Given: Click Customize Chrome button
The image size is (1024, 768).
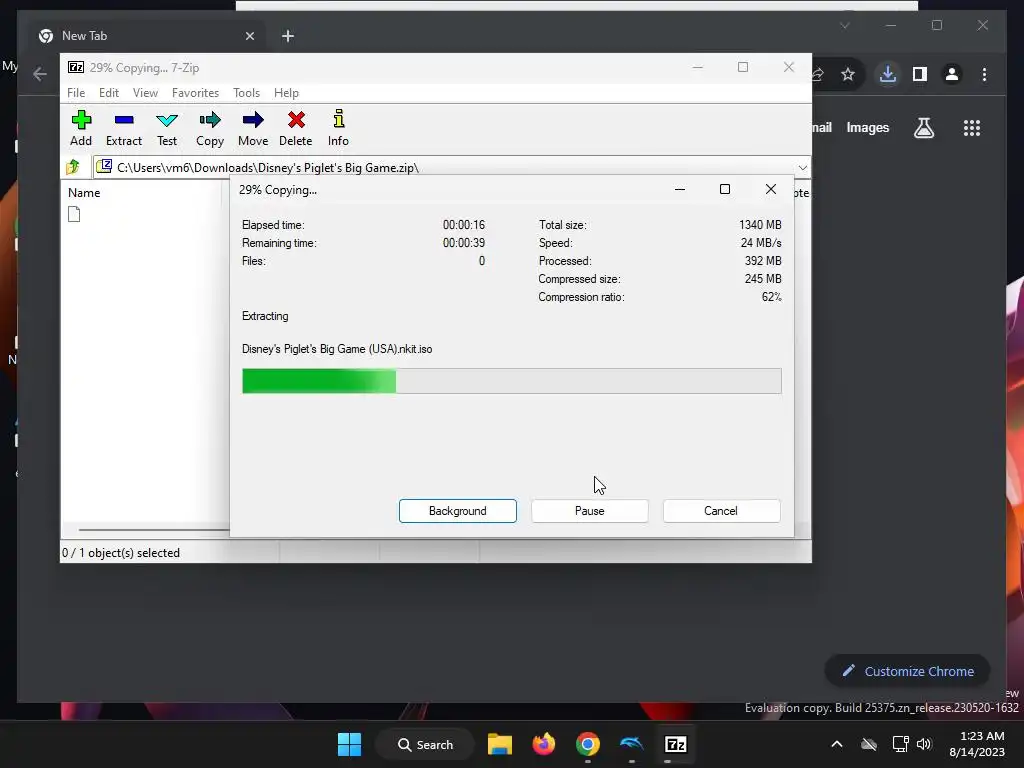Looking at the screenshot, I should pos(908,671).
